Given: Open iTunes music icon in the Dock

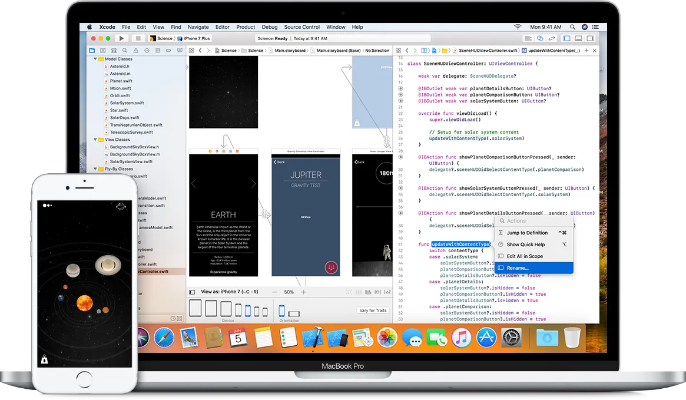Looking at the screenshot, I should tap(461, 337).
